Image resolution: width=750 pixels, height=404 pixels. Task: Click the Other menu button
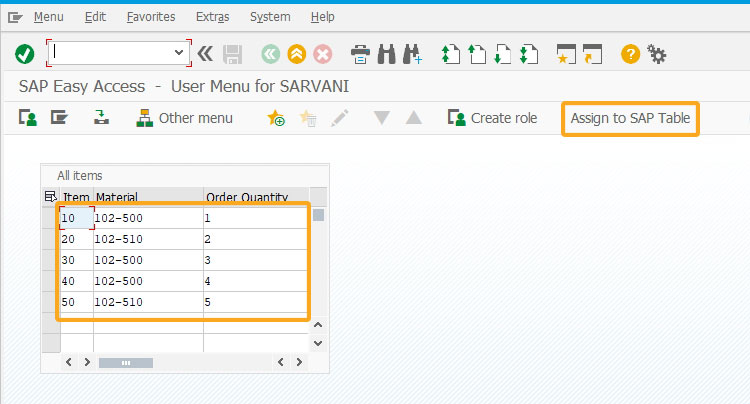[185, 118]
